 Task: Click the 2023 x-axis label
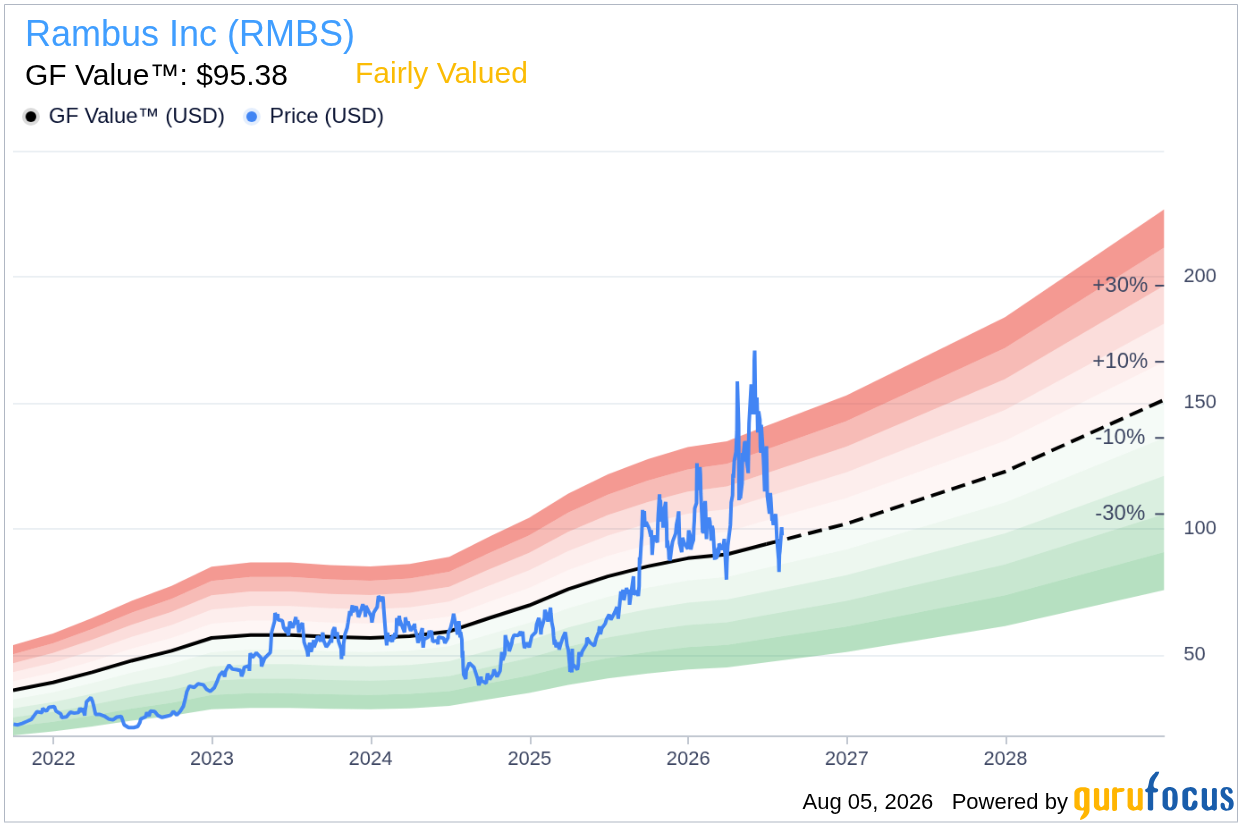(212, 758)
